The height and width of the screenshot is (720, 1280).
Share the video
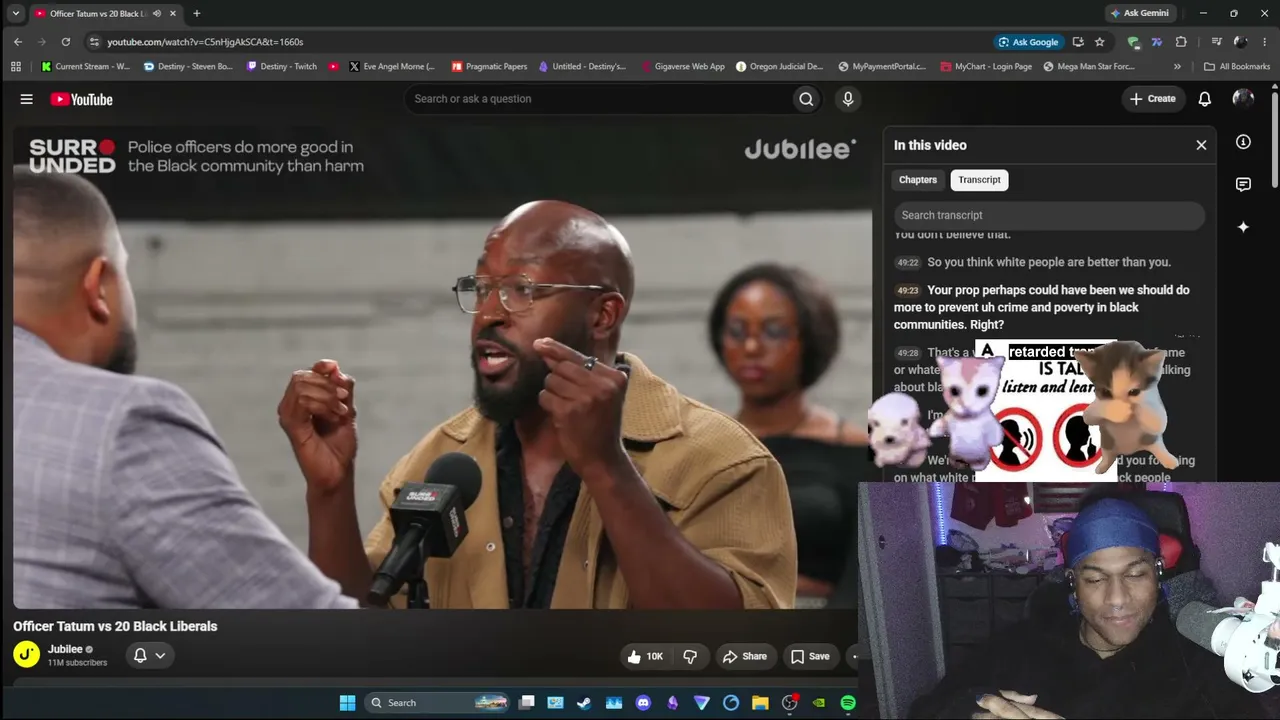[745, 656]
